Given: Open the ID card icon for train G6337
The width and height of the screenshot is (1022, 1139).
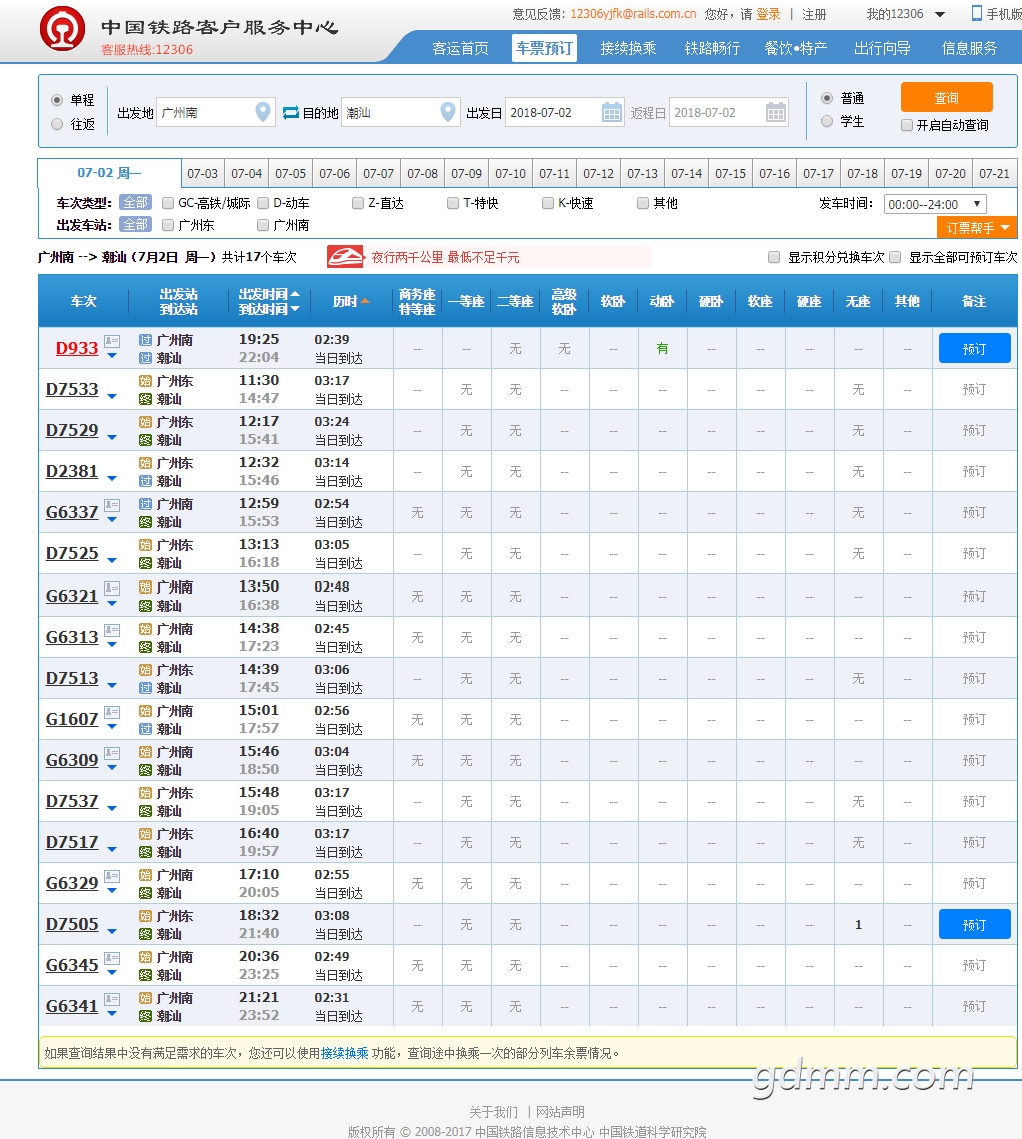Looking at the screenshot, I should point(112,504).
